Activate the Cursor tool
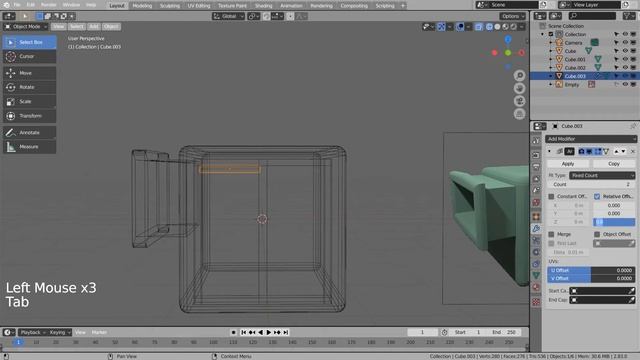Viewport: 640px width, 360px height. (x=29, y=56)
